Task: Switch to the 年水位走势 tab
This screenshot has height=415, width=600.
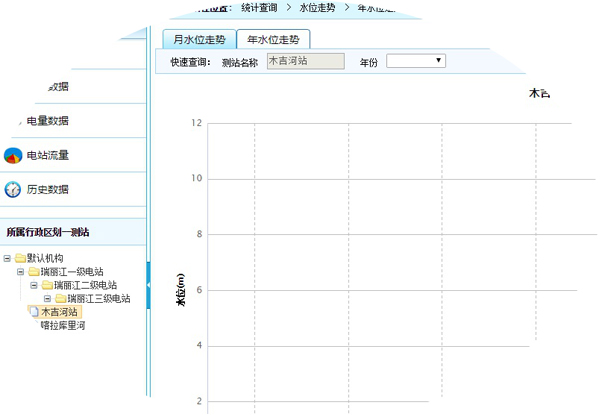Action: click(273, 39)
